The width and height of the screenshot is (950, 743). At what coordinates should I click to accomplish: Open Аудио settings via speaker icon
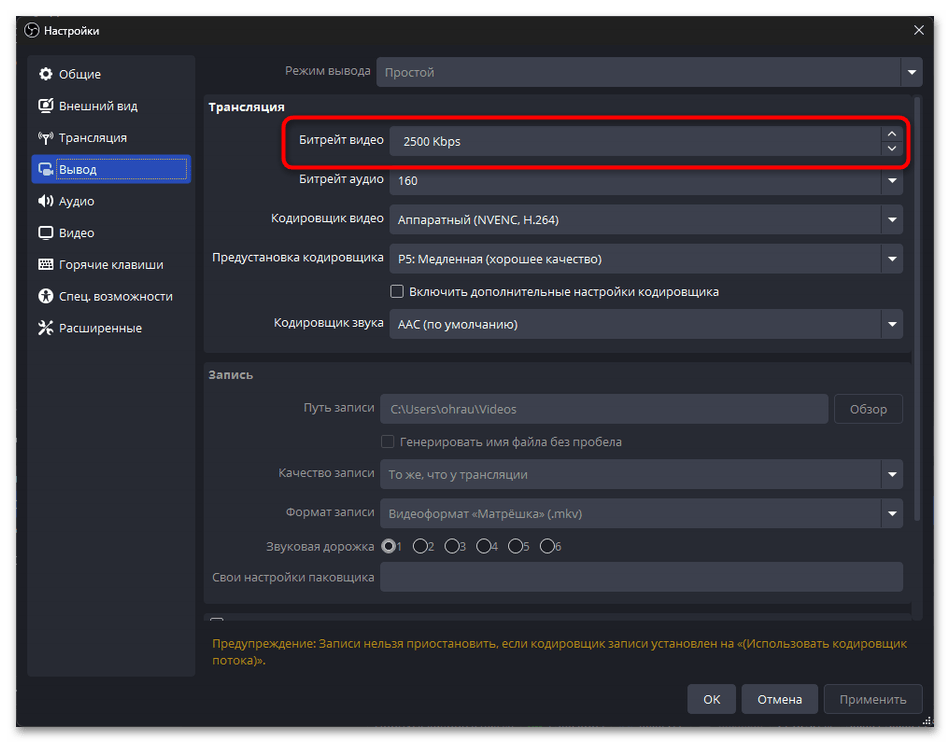[x=45, y=201]
